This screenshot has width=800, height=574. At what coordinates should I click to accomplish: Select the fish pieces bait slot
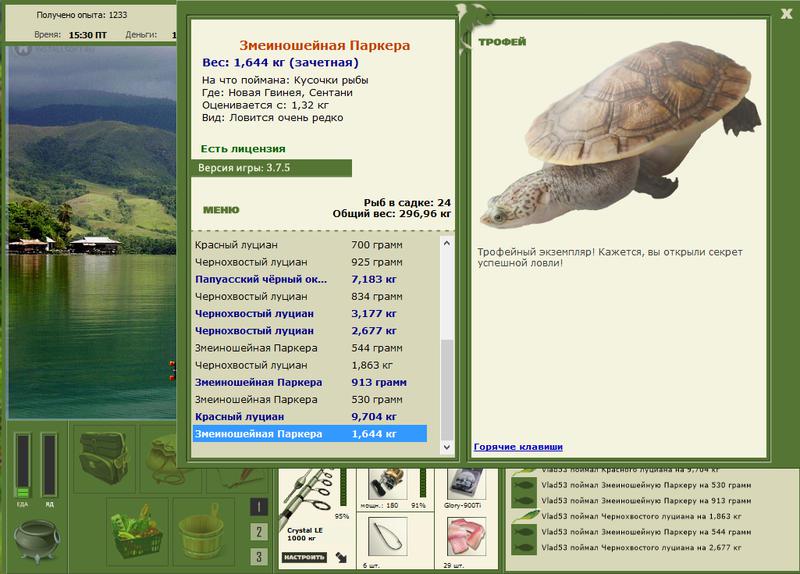coord(466,537)
